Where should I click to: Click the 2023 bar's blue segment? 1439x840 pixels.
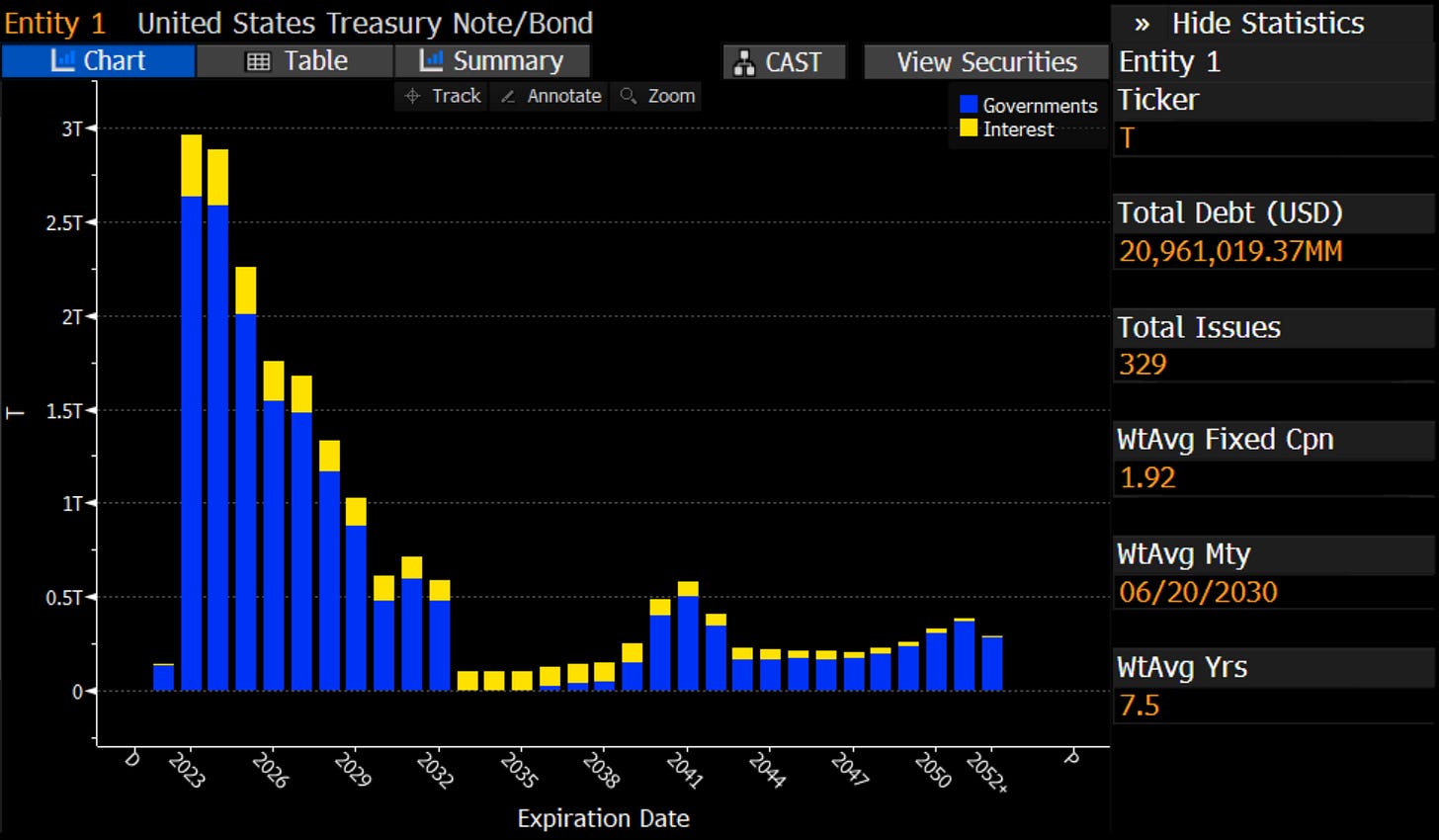coord(192,443)
